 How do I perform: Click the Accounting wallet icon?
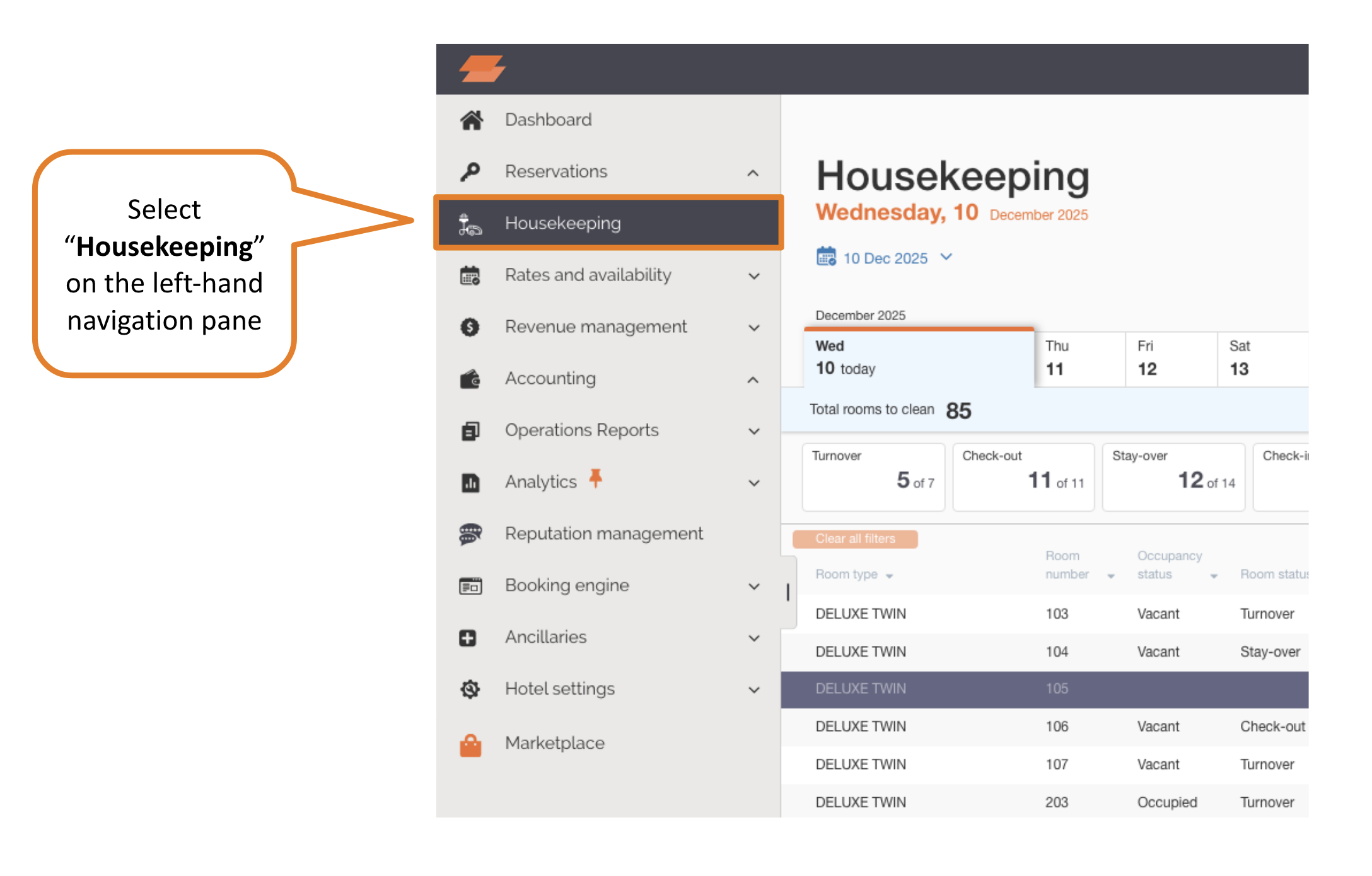point(470,379)
